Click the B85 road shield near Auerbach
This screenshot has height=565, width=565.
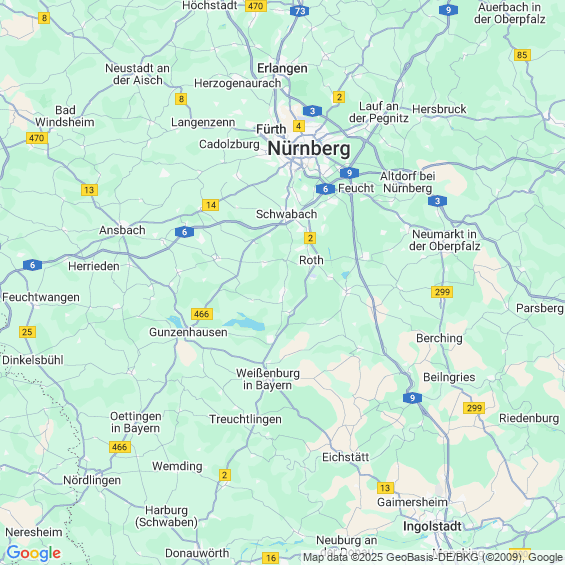[x=522, y=55]
